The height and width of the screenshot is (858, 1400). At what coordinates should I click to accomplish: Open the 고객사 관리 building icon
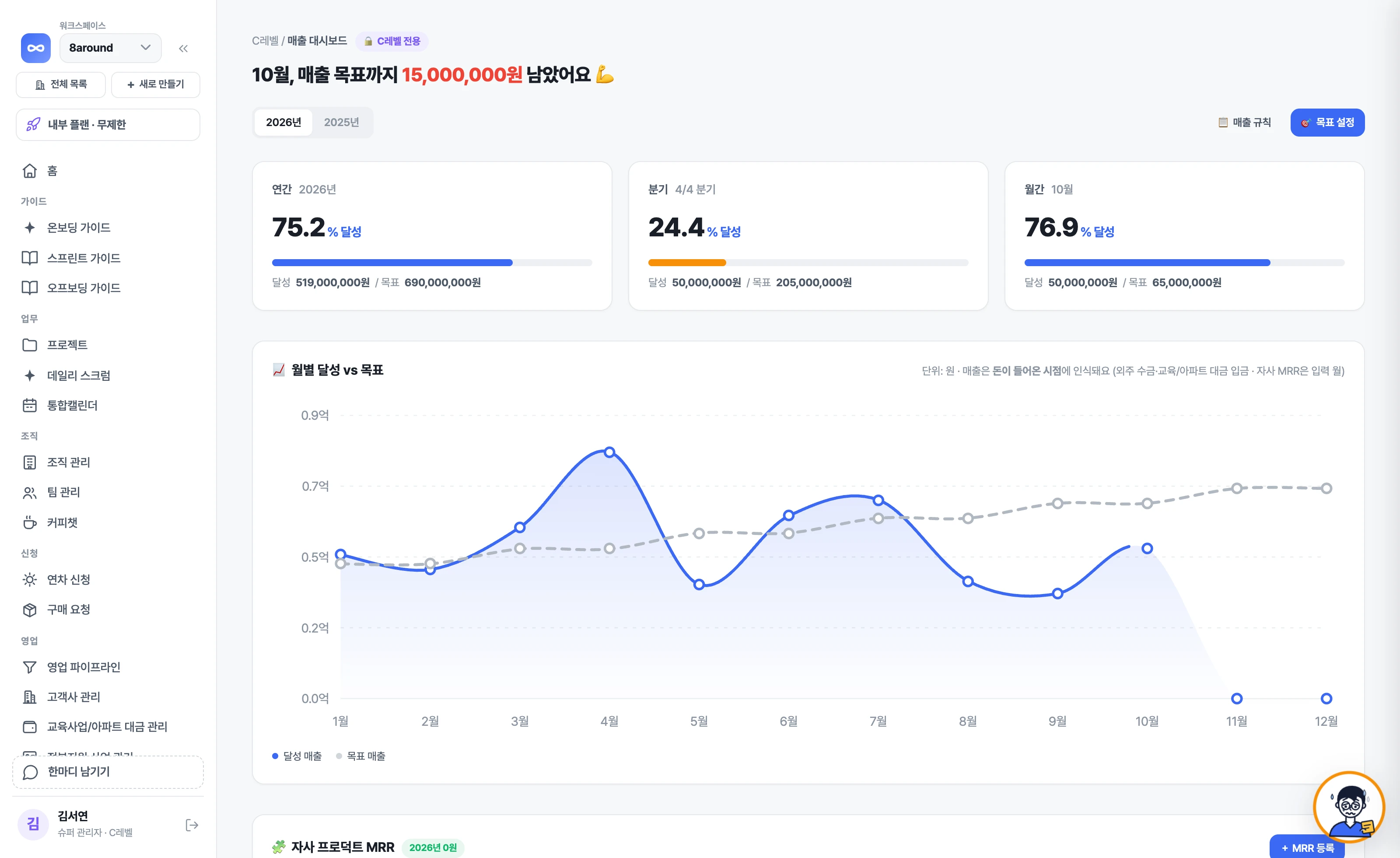point(30,696)
